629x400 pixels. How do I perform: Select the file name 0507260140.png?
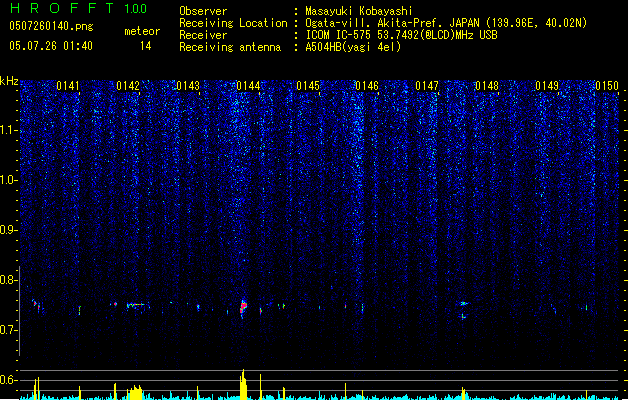[51, 26]
